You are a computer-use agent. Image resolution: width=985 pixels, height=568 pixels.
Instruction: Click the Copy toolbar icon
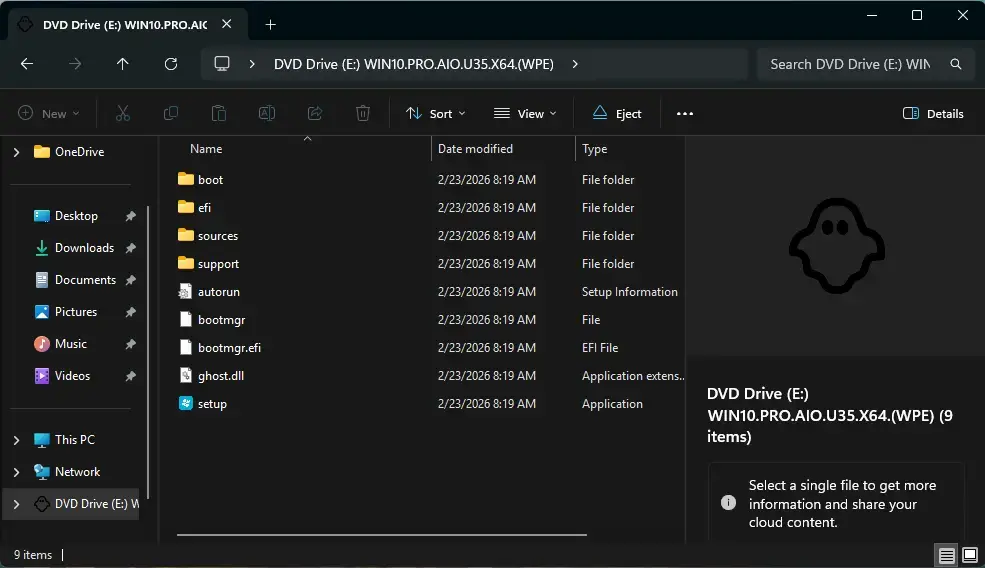point(171,113)
